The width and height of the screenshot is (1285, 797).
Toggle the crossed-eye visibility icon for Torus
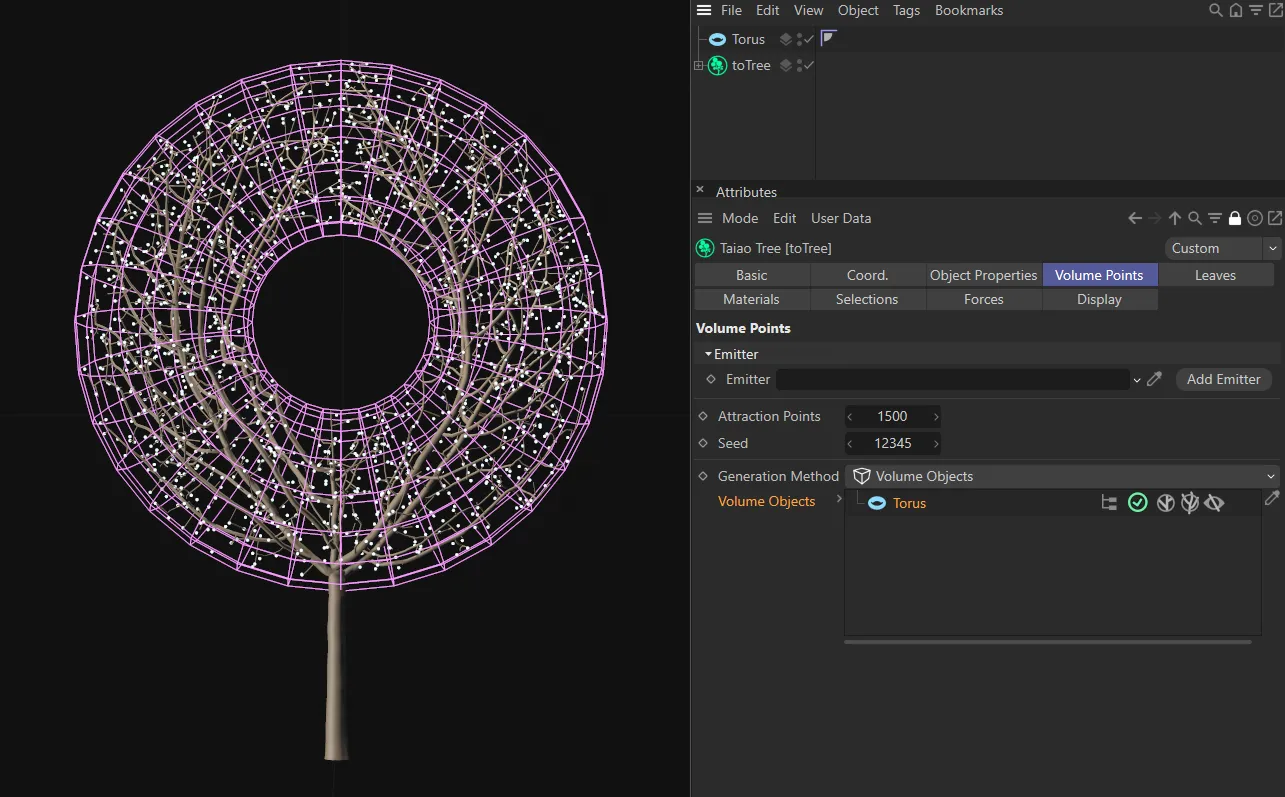point(1214,503)
